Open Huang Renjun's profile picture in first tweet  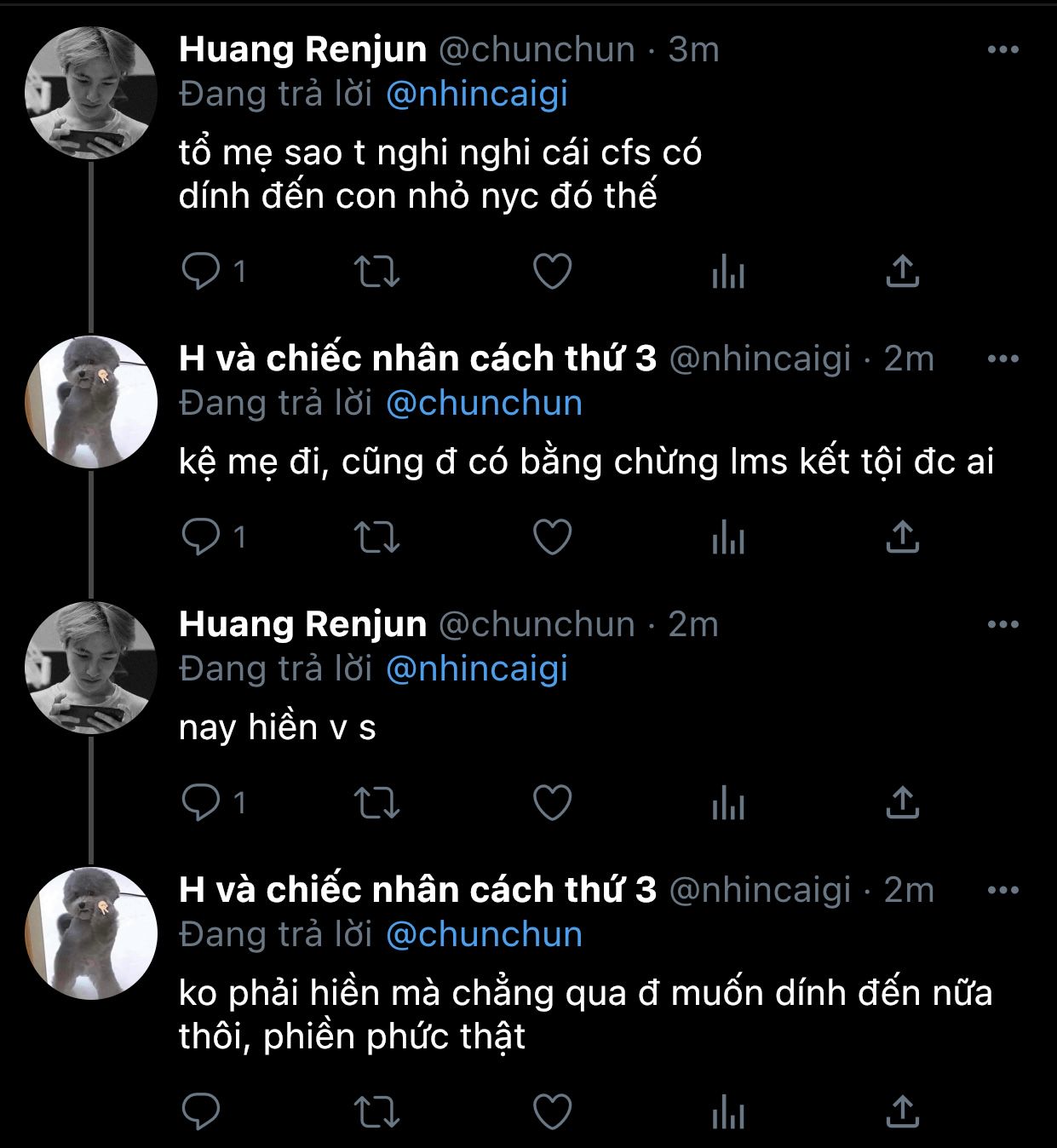[x=91, y=94]
